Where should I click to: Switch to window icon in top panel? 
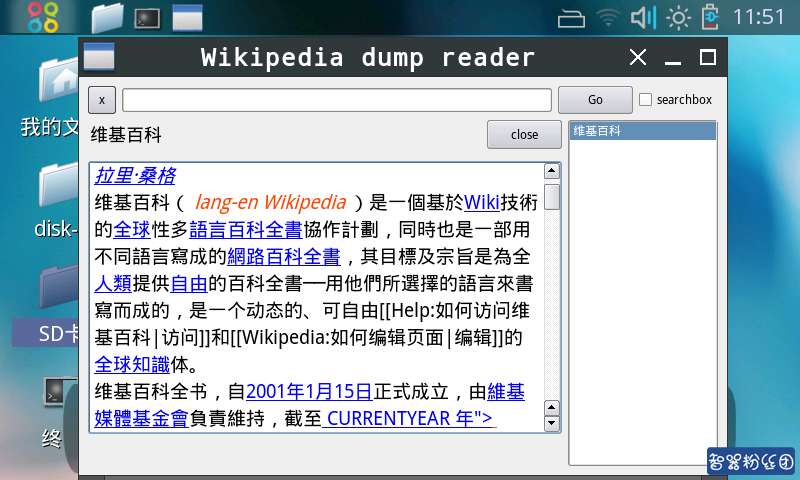[187, 18]
